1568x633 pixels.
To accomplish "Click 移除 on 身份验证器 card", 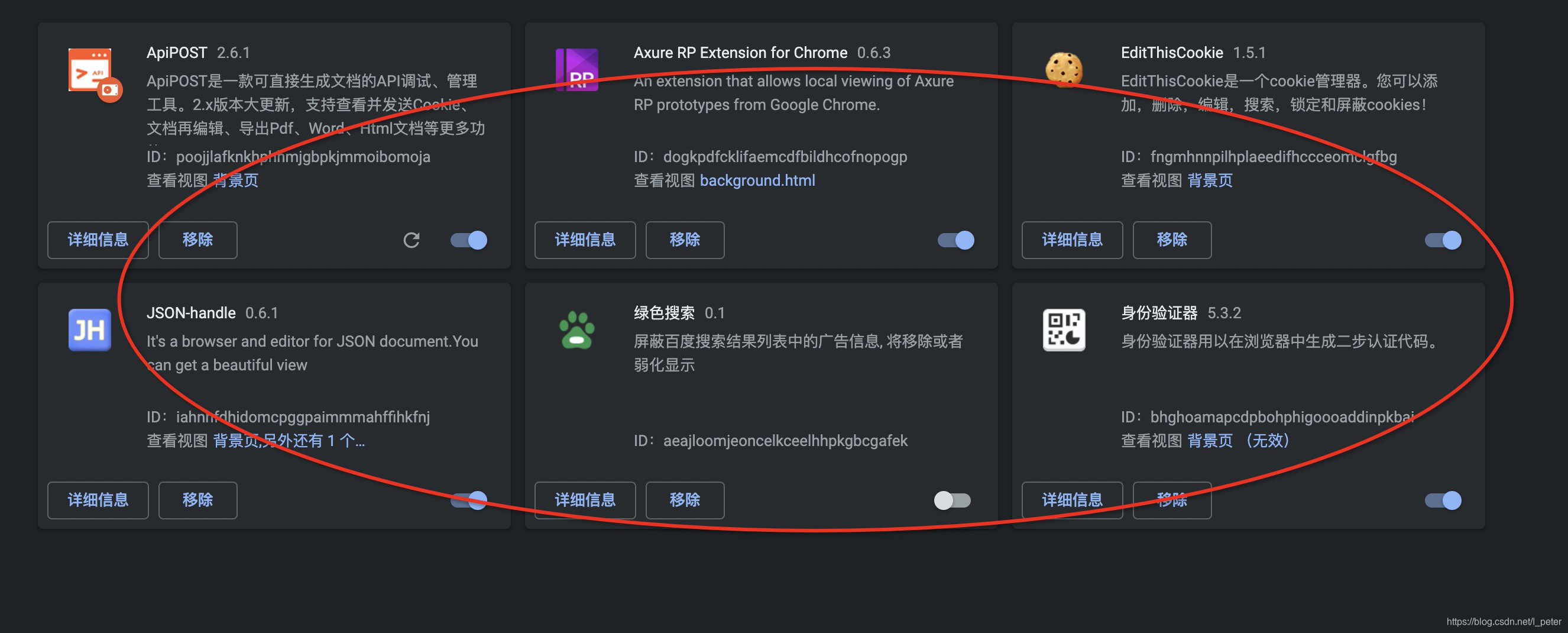I will [1172, 500].
